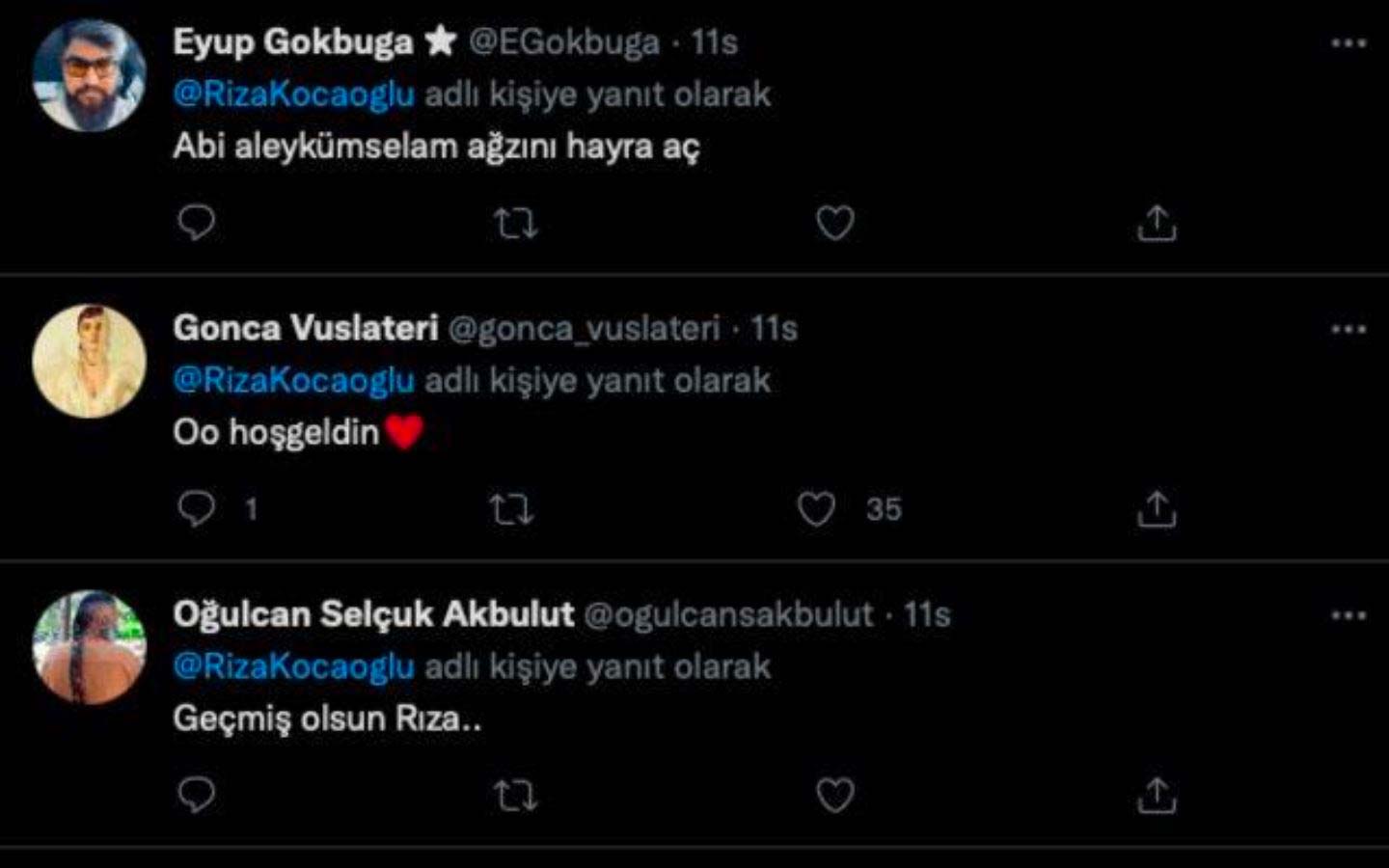Image resolution: width=1389 pixels, height=868 pixels.
Task: Toggle like on Oğulcan Selçuk Akbulut's tweet
Action: [835, 794]
